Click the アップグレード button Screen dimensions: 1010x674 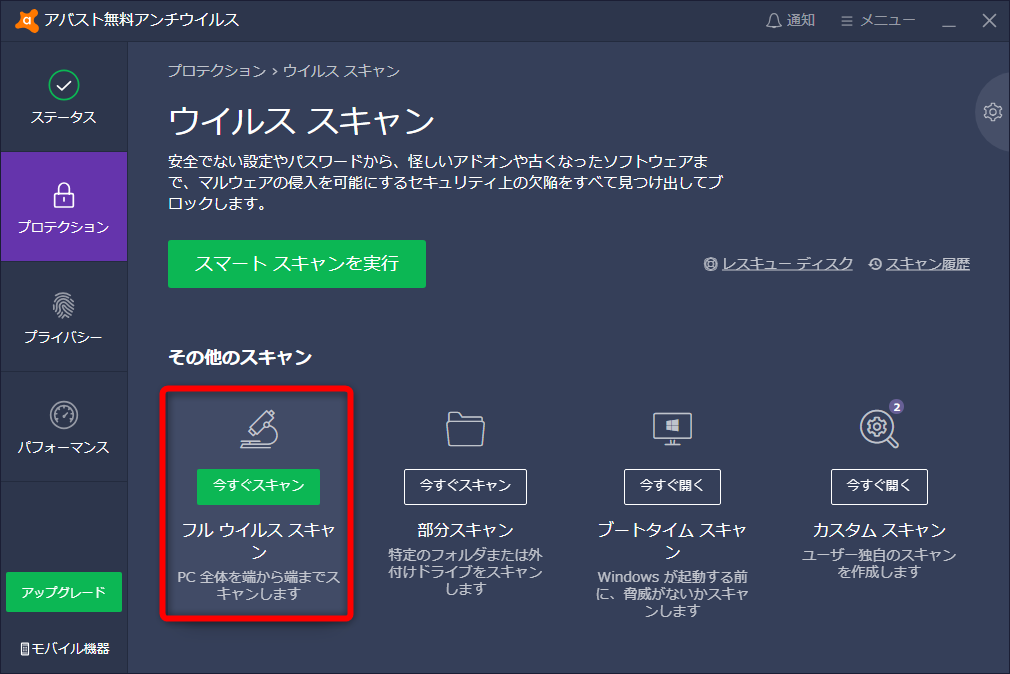(x=64, y=592)
